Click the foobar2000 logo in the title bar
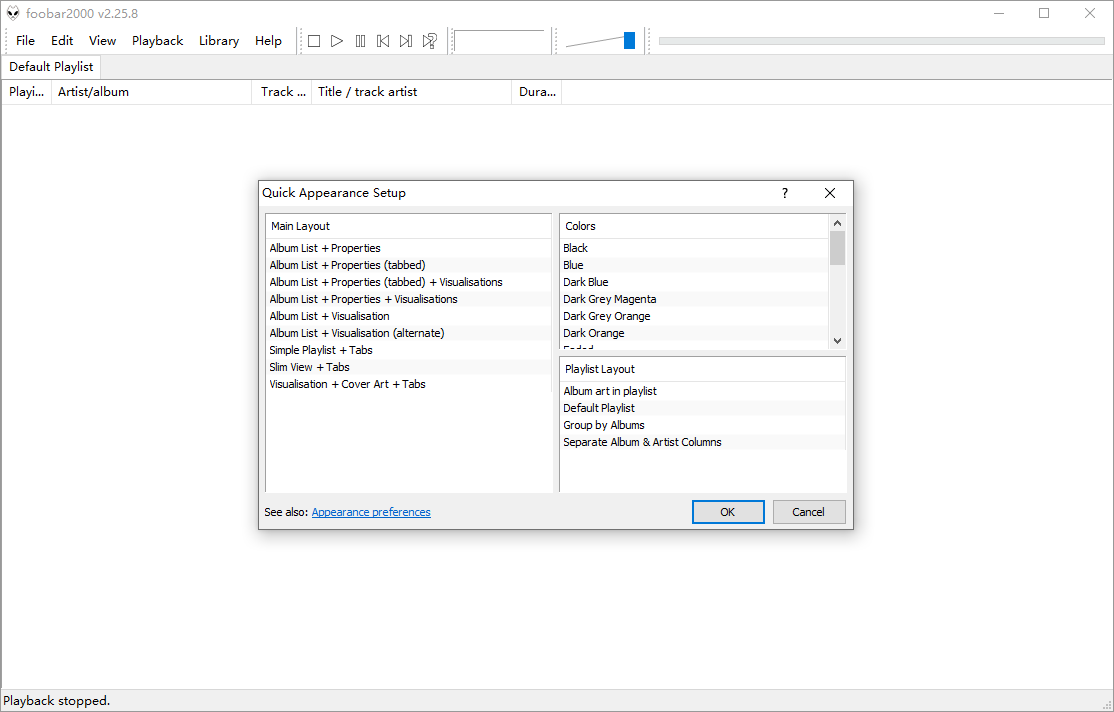The height and width of the screenshot is (712, 1114). pos(13,13)
